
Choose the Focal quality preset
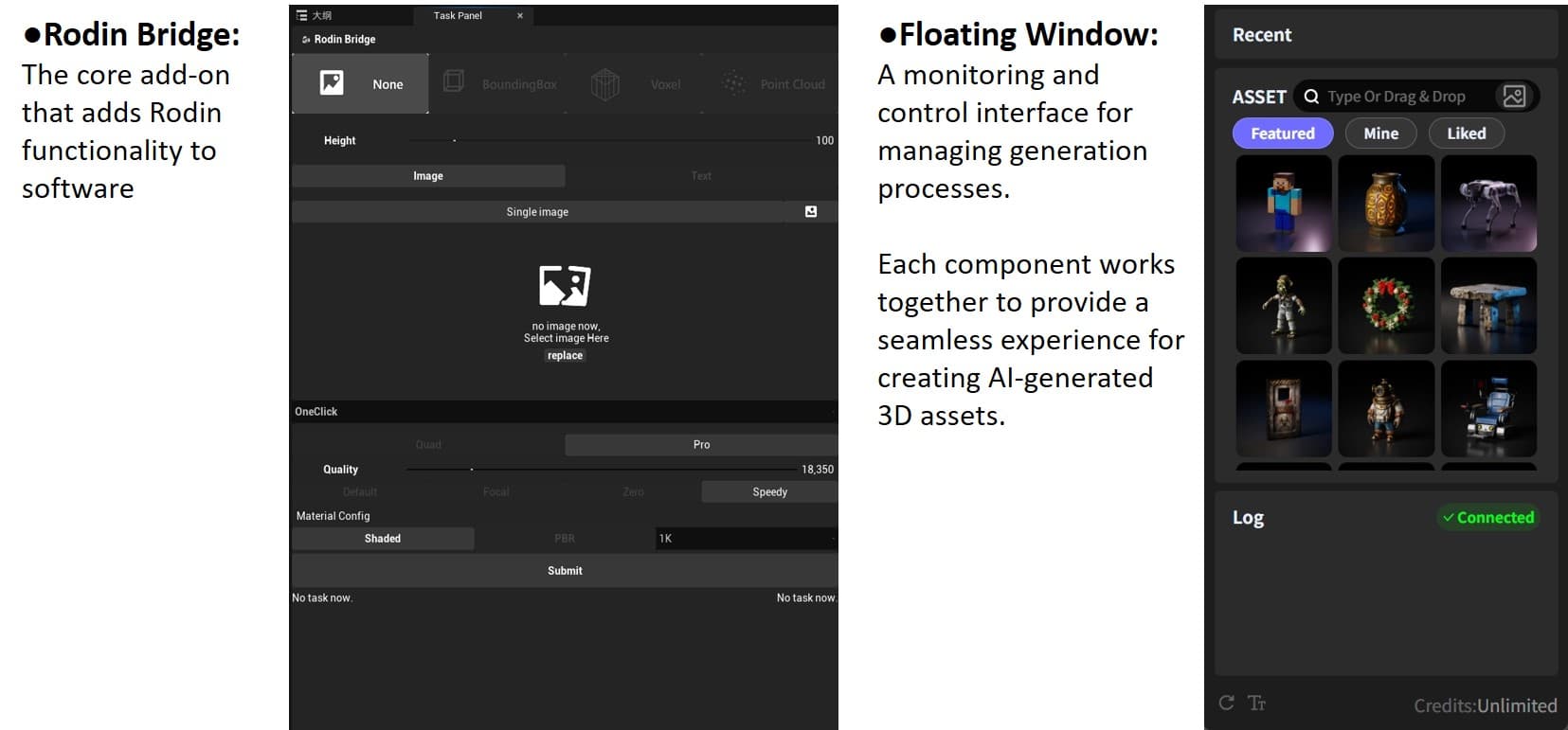[496, 492]
